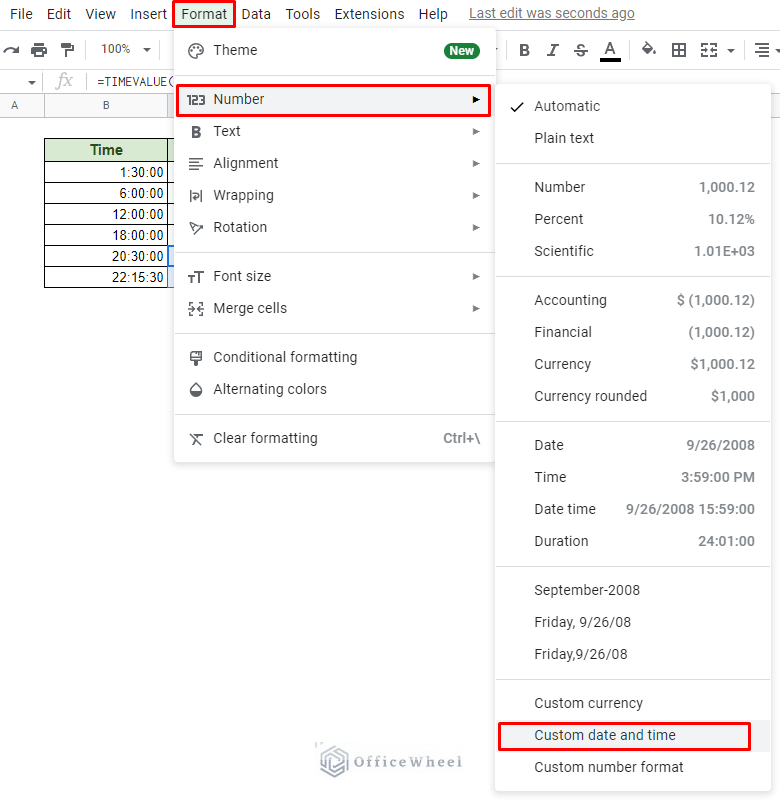The image size is (780, 800).
Task: Choose Alternating colors
Action: 334,389
